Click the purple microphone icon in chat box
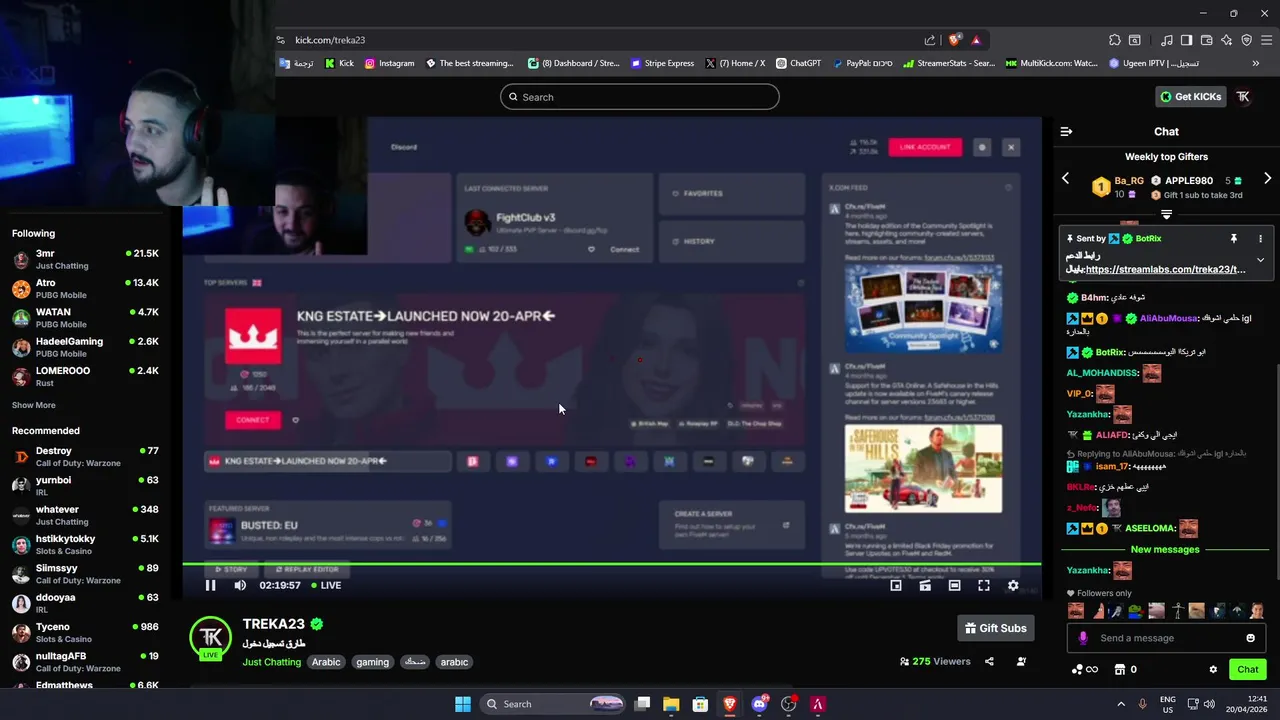1280x720 pixels. click(1083, 638)
